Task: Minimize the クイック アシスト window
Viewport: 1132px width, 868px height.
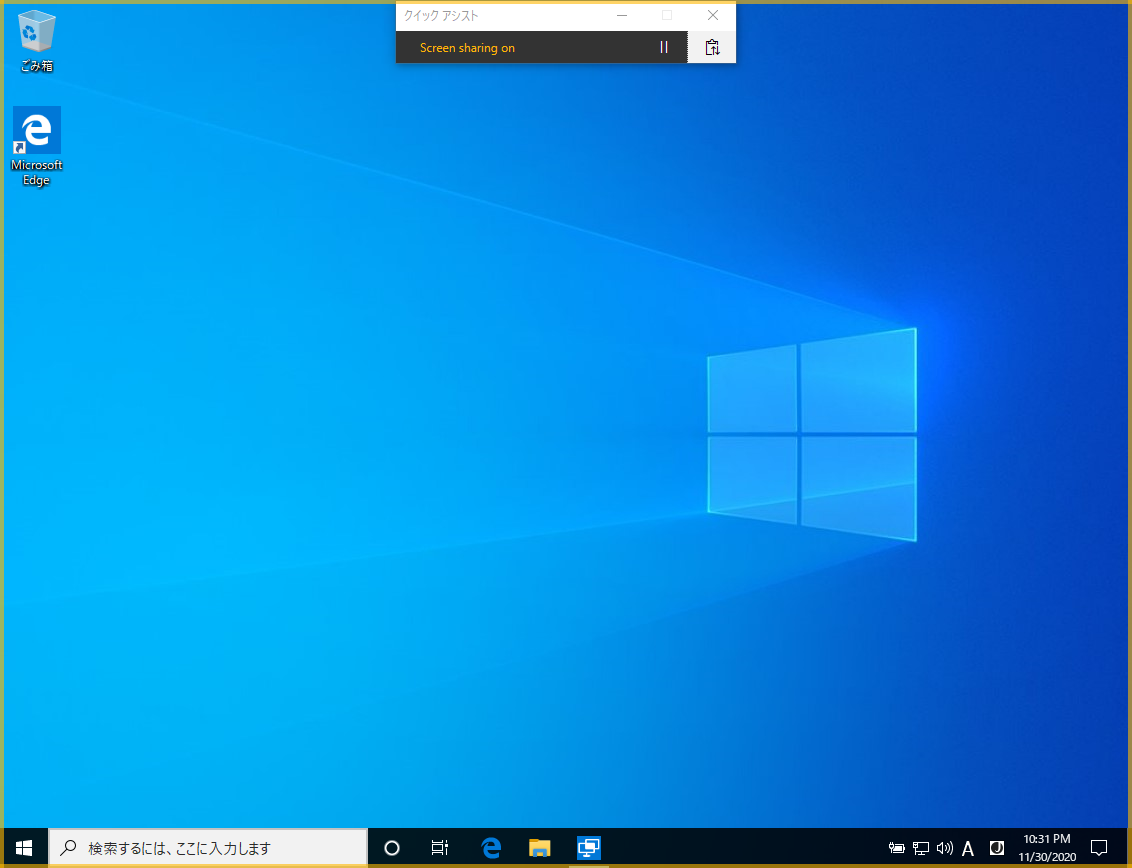Action: [x=622, y=16]
